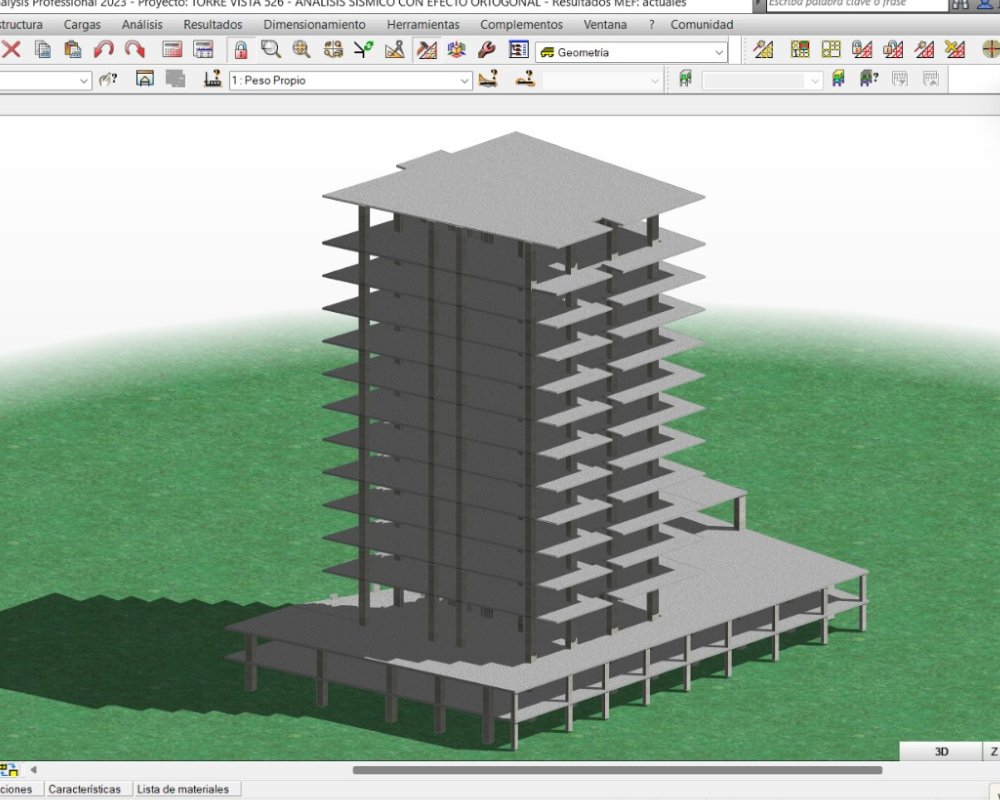
Task: Toggle the mesh display grid icon
Action: (x=426, y=50)
